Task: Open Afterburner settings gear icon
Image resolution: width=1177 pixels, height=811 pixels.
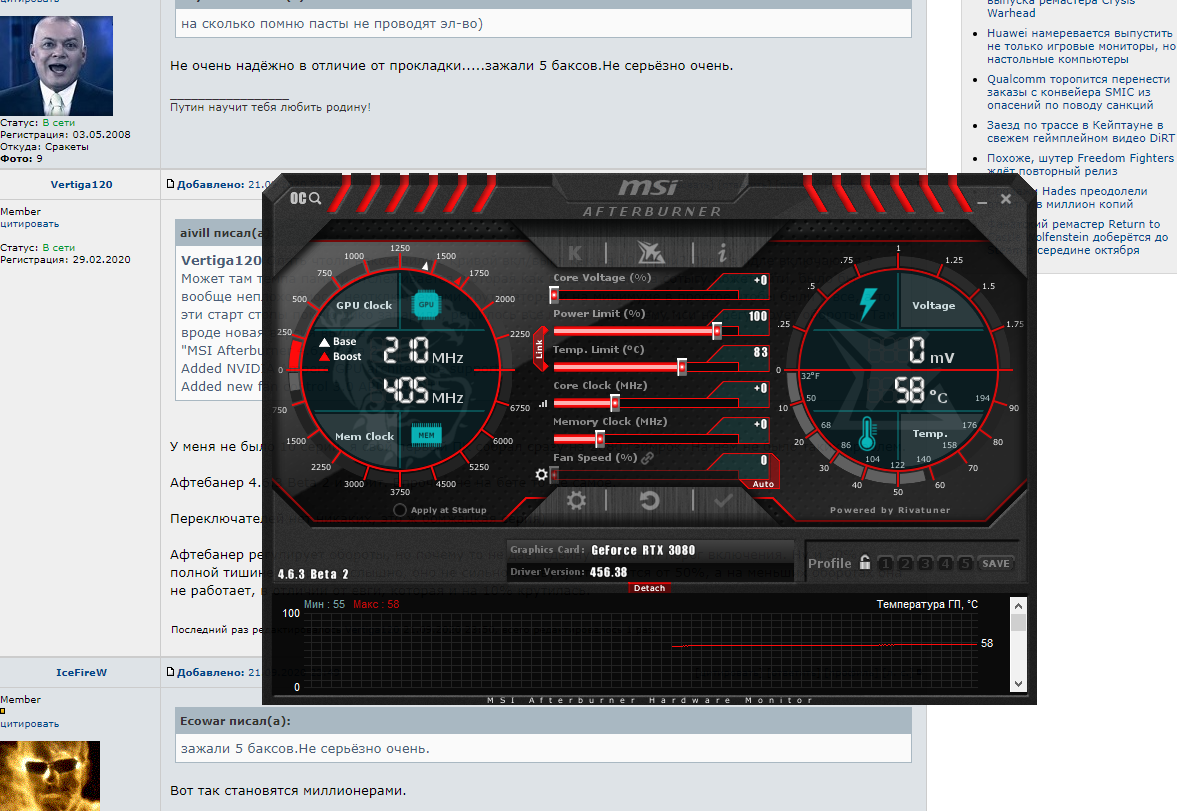Action: click(x=576, y=500)
